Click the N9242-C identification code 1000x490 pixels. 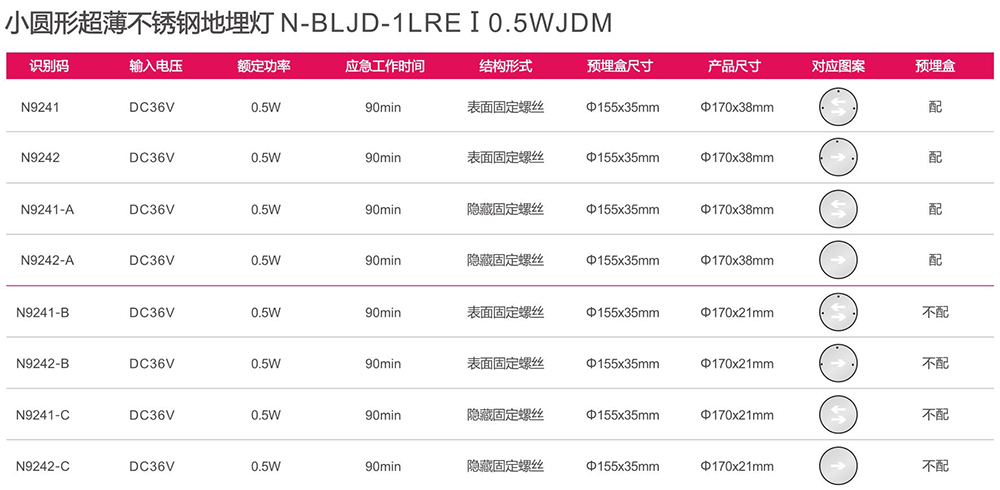point(43,466)
